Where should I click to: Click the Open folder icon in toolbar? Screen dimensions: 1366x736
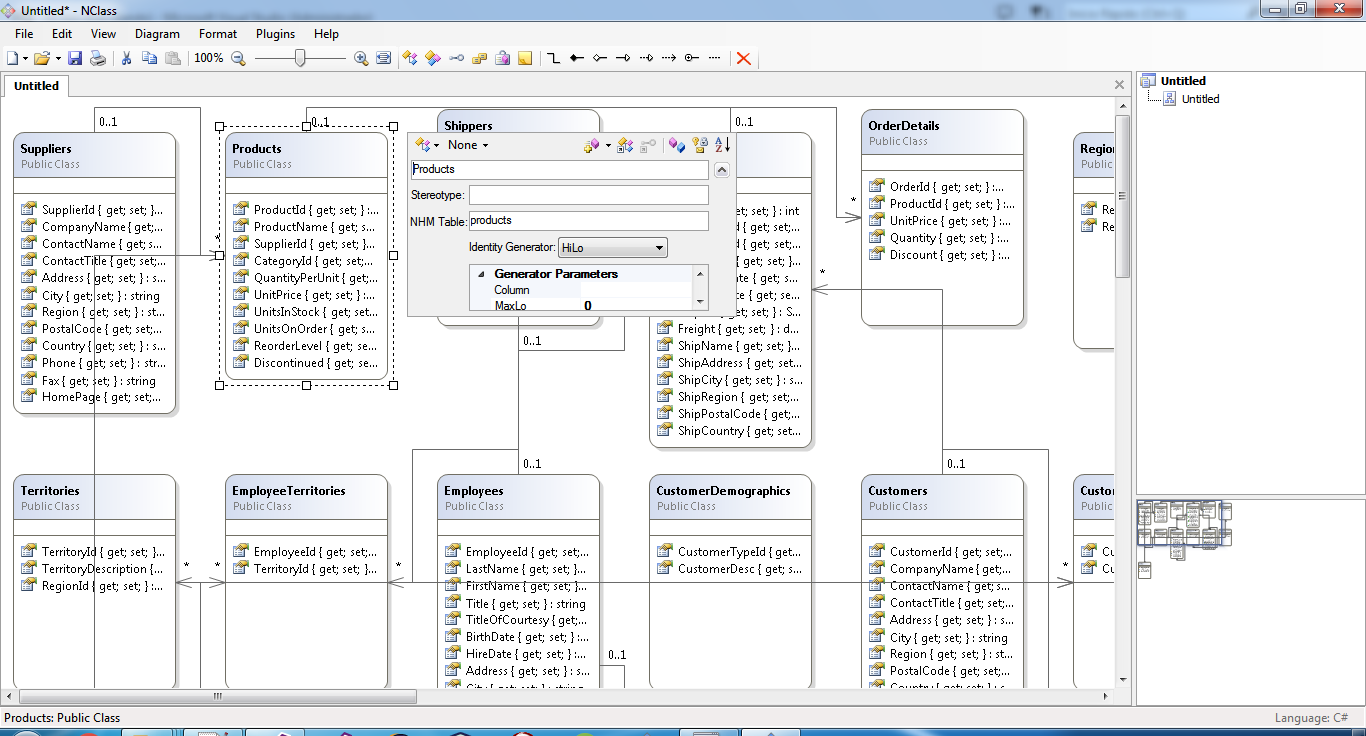pyautogui.click(x=42, y=58)
